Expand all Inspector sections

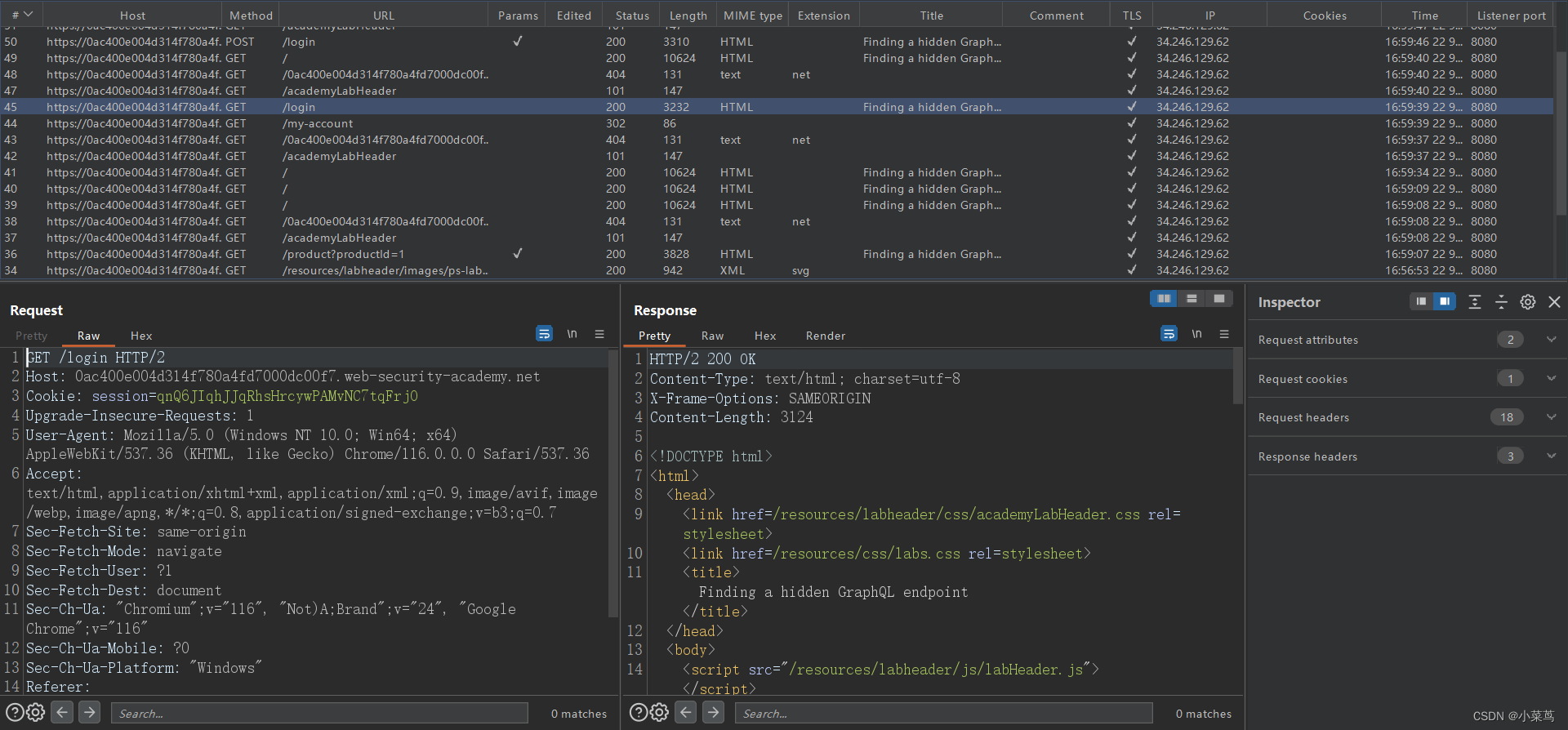pyautogui.click(x=1475, y=302)
